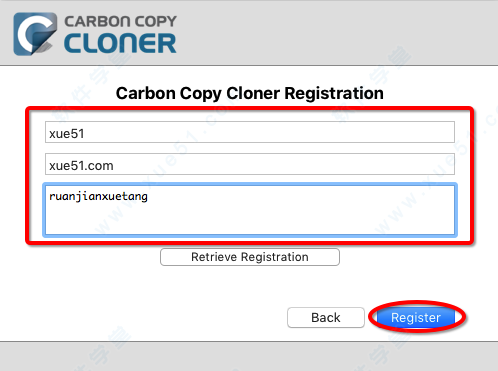
Task: Click the Carbon Copy Cloner Registration heading
Action: coord(250,93)
